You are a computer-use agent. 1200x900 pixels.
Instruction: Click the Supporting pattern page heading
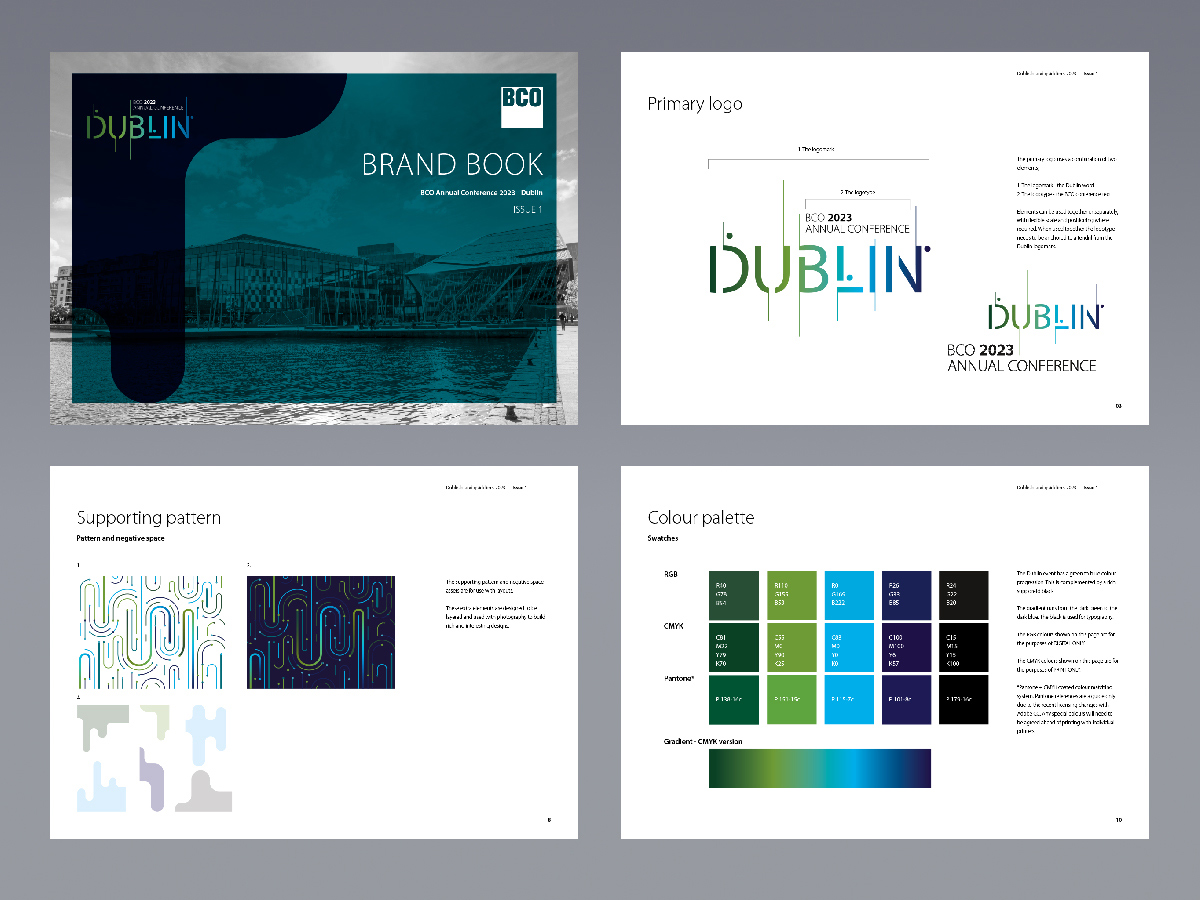(x=149, y=518)
